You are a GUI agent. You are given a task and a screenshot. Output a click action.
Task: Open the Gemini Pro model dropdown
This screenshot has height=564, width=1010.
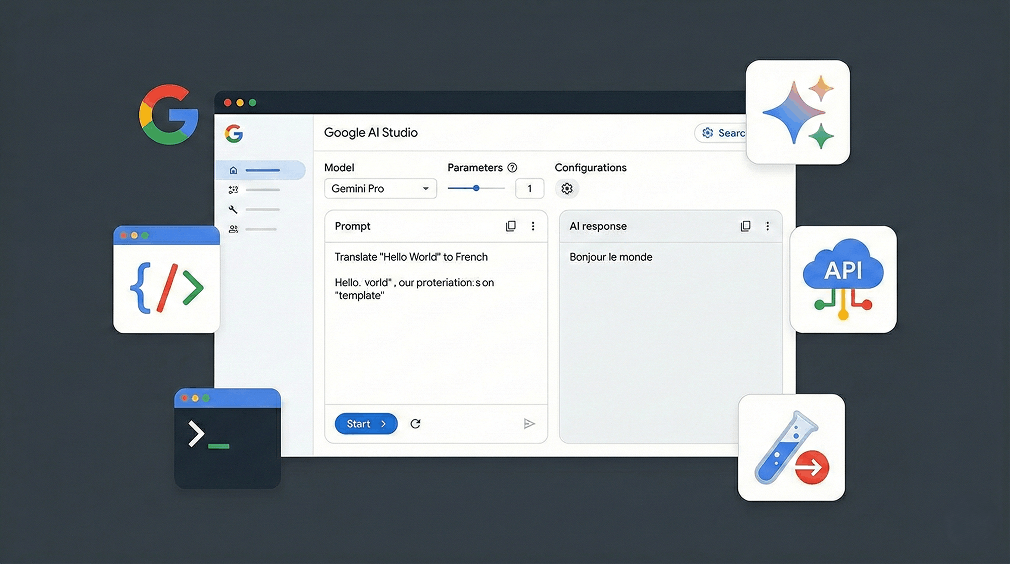pyautogui.click(x=380, y=189)
